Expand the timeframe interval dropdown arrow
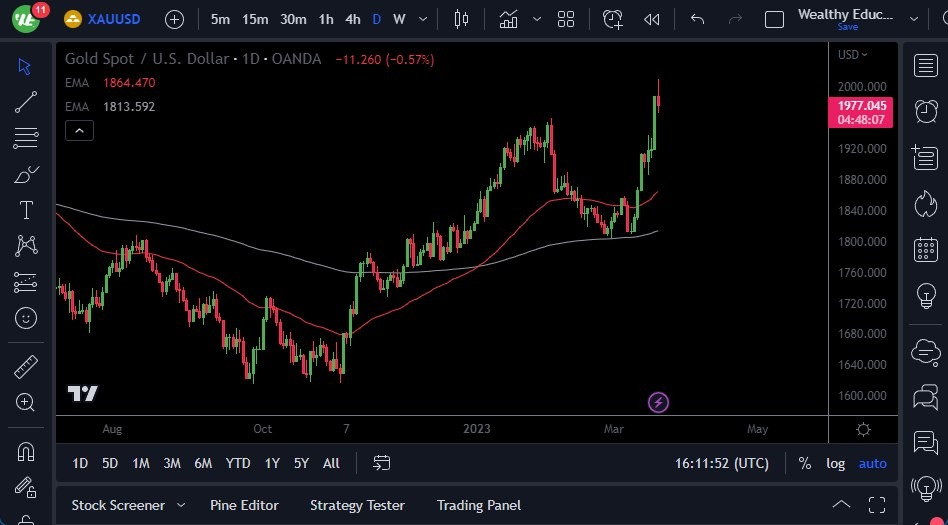 pyautogui.click(x=425, y=19)
